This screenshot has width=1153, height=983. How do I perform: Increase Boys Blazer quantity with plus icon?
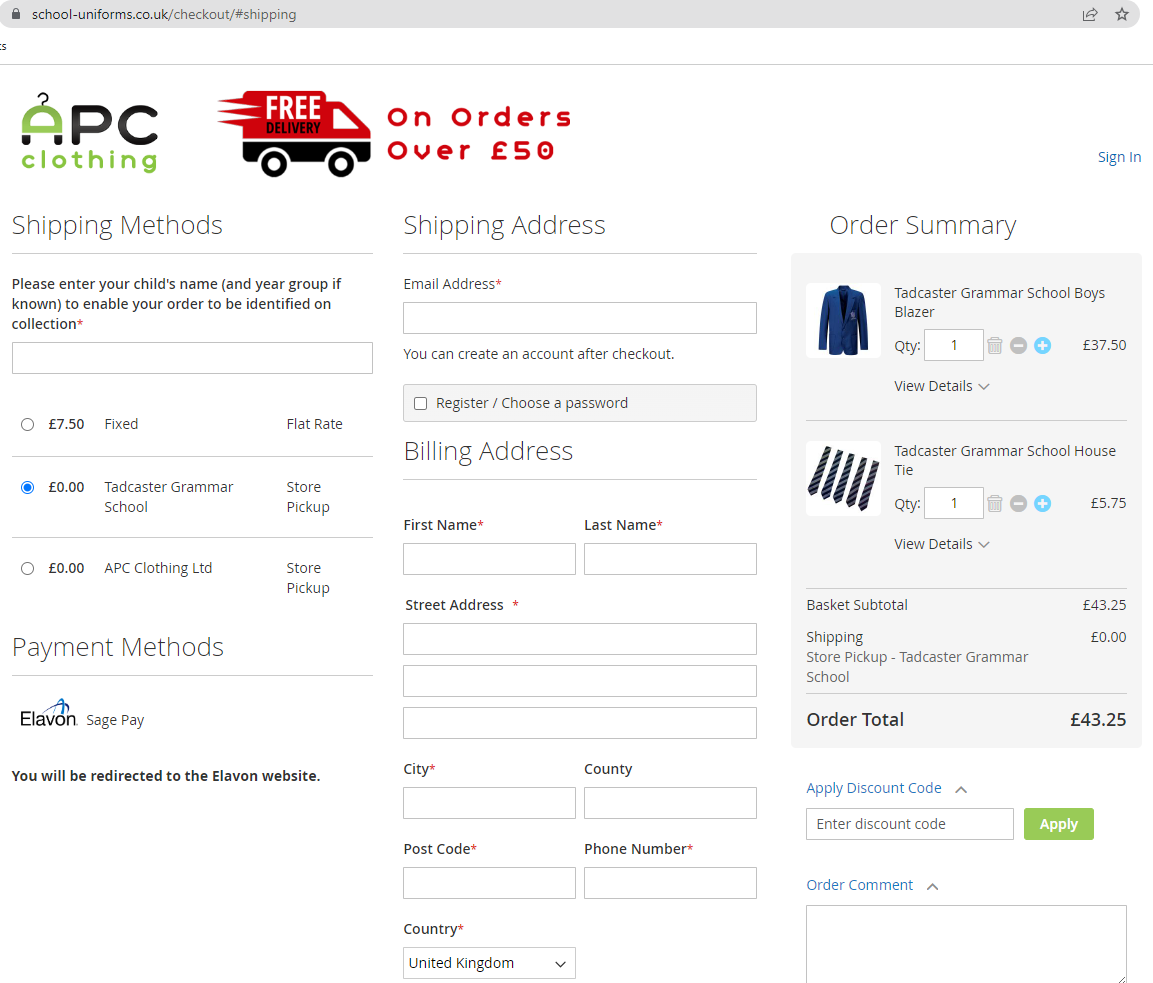1043,346
